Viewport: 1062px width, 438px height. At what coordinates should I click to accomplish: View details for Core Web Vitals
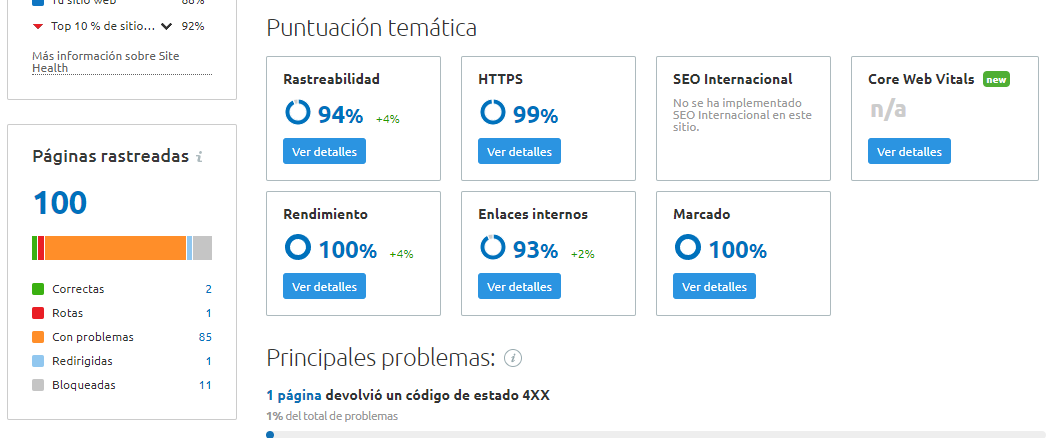click(x=910, y=152)
